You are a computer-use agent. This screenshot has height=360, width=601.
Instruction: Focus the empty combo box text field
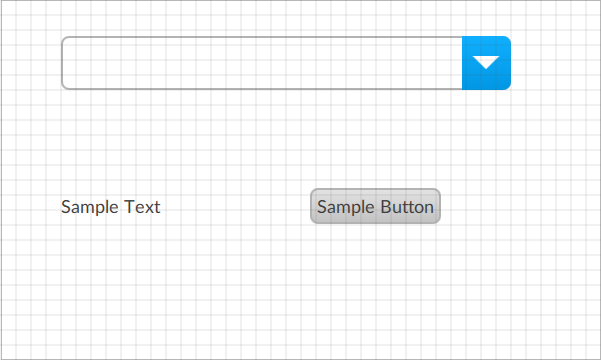point(262,63)
